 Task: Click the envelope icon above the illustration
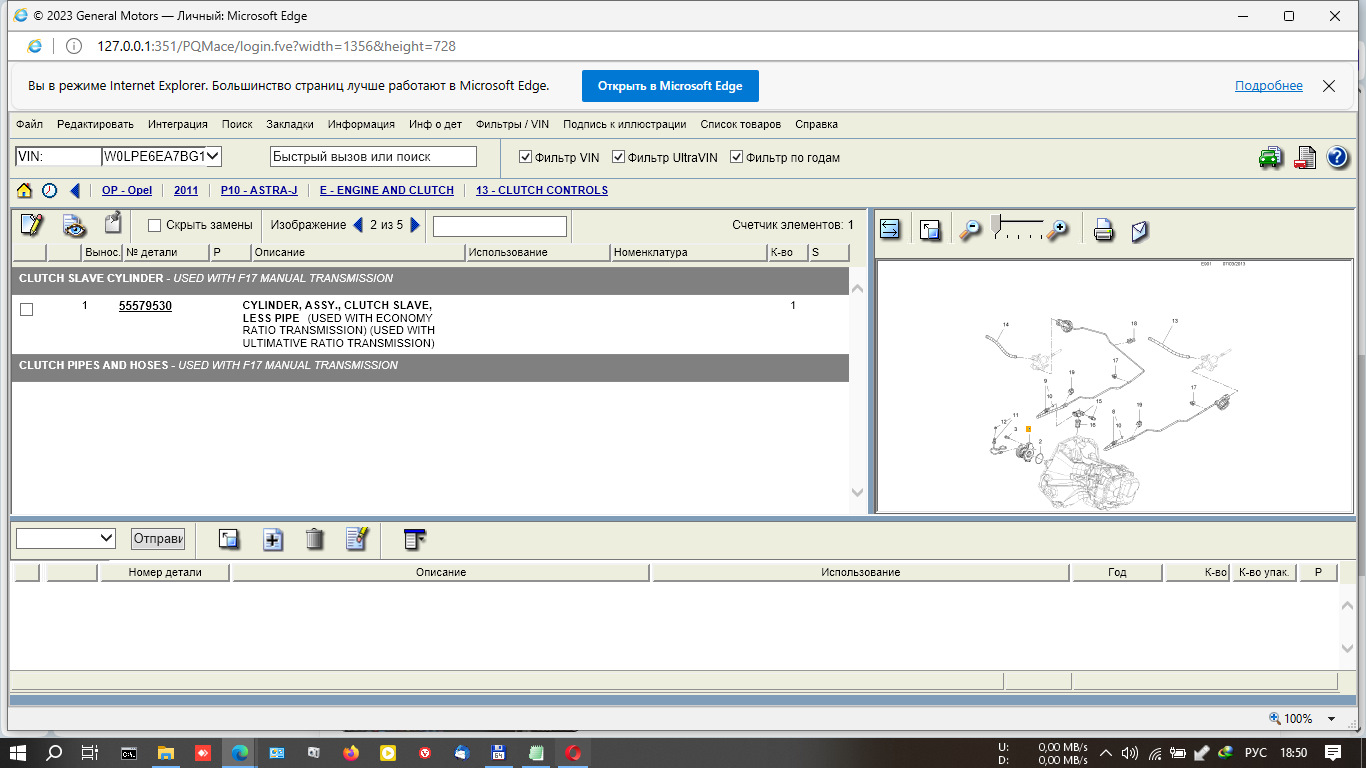[1139, 230]
